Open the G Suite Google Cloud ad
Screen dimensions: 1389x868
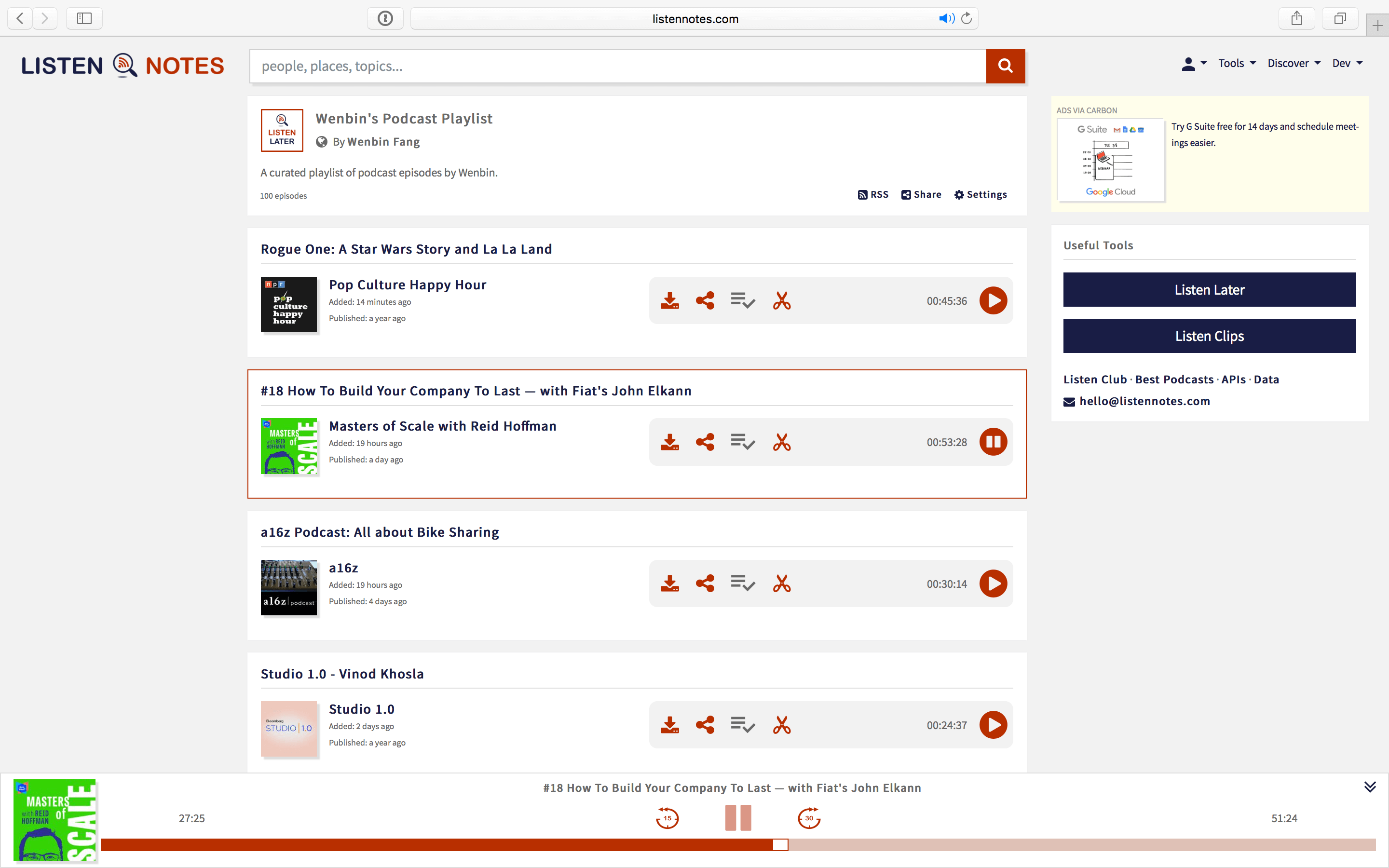[x=1210, y=154]
